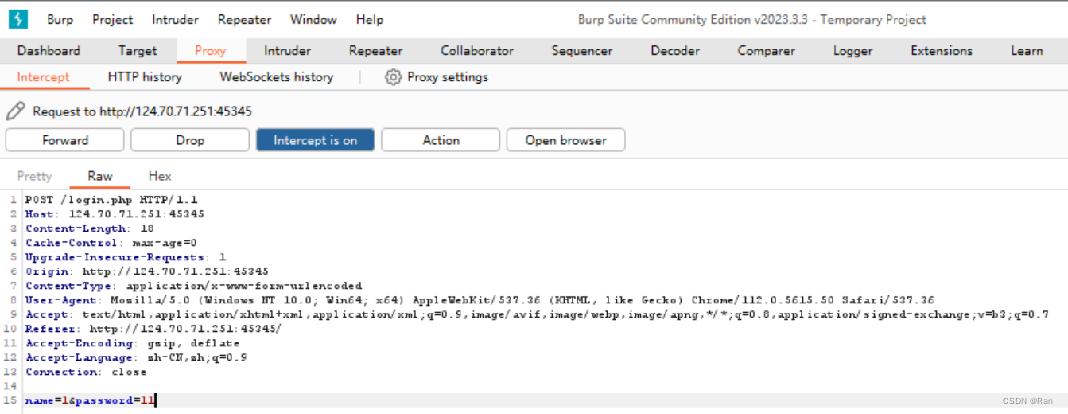Click the Cache-Control header line
Screen dimensions: 1068x414
coord(110,242)
